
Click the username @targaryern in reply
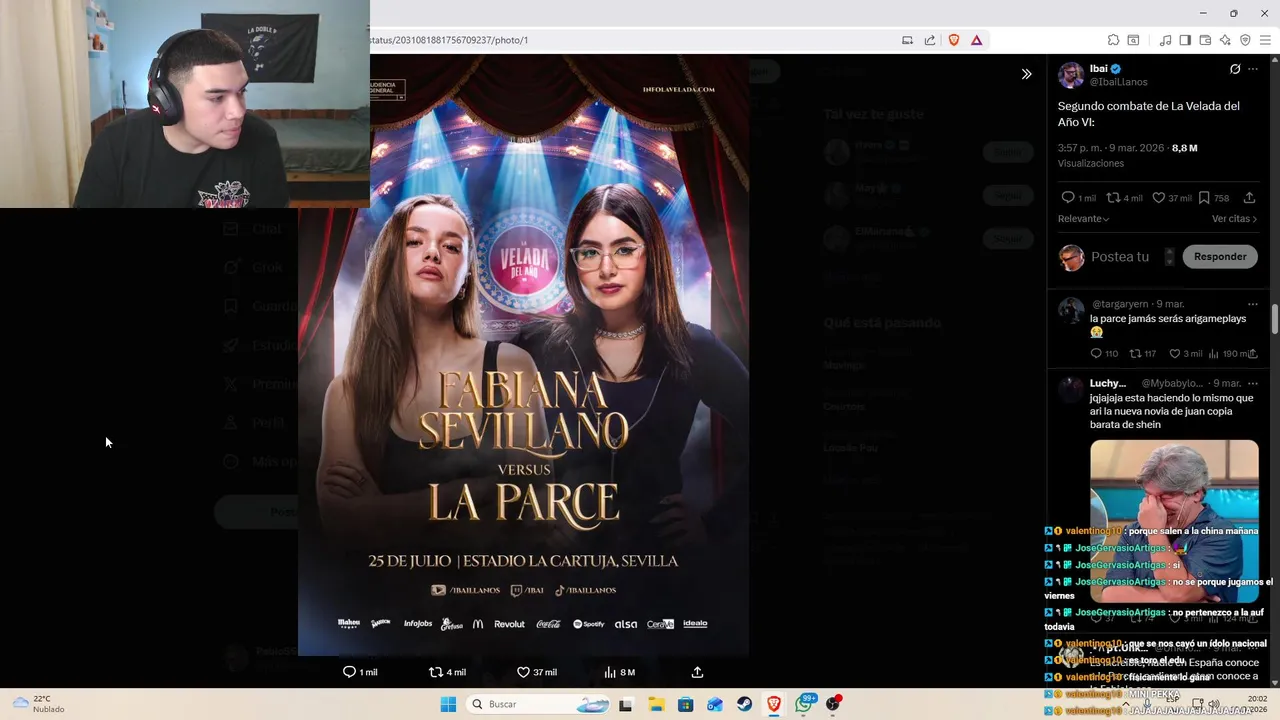[x=1120, y=304]
